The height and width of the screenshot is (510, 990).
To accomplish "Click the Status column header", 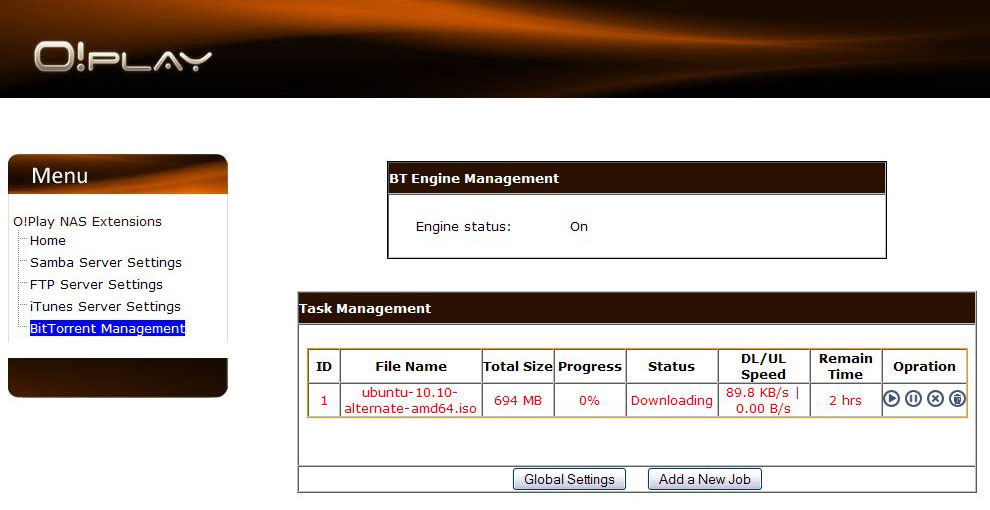I will click(x=671, y=366).
